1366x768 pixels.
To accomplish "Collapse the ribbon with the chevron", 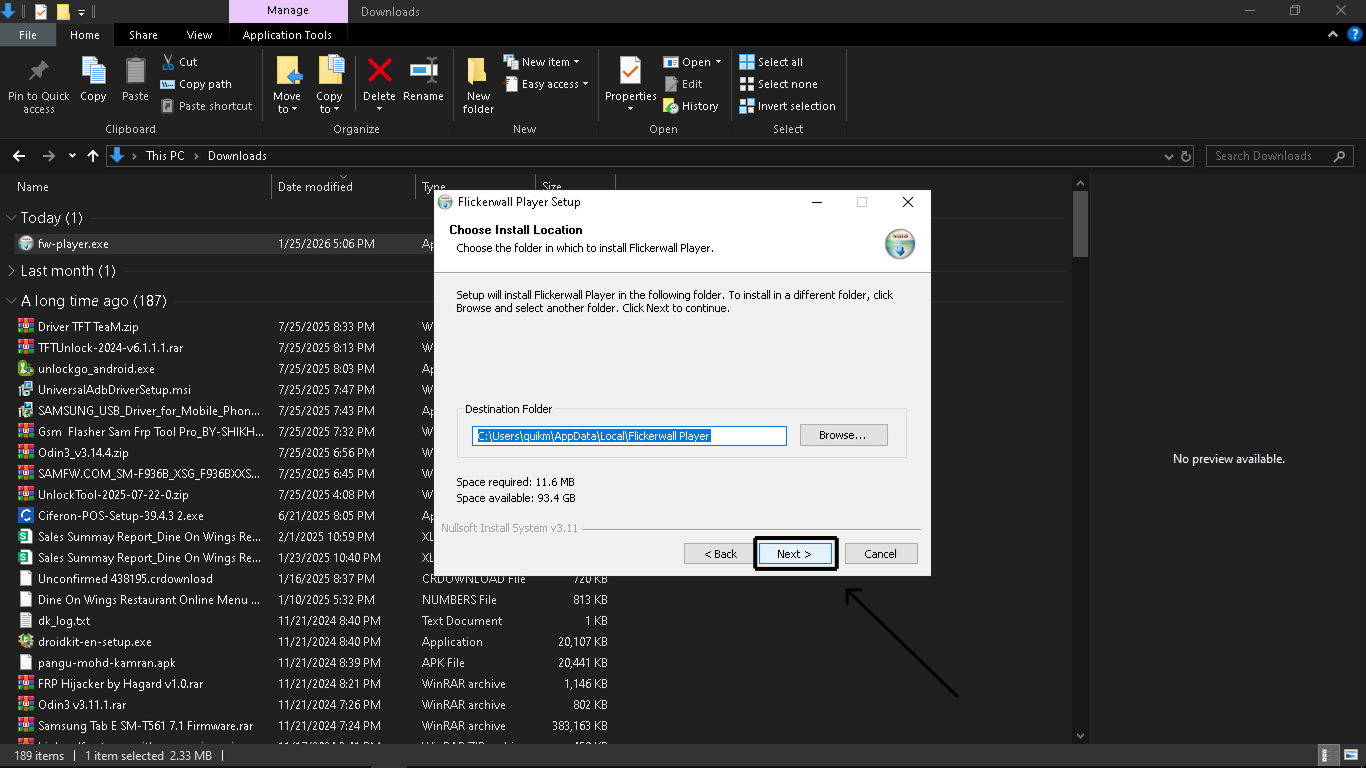I will [1333, 34].
